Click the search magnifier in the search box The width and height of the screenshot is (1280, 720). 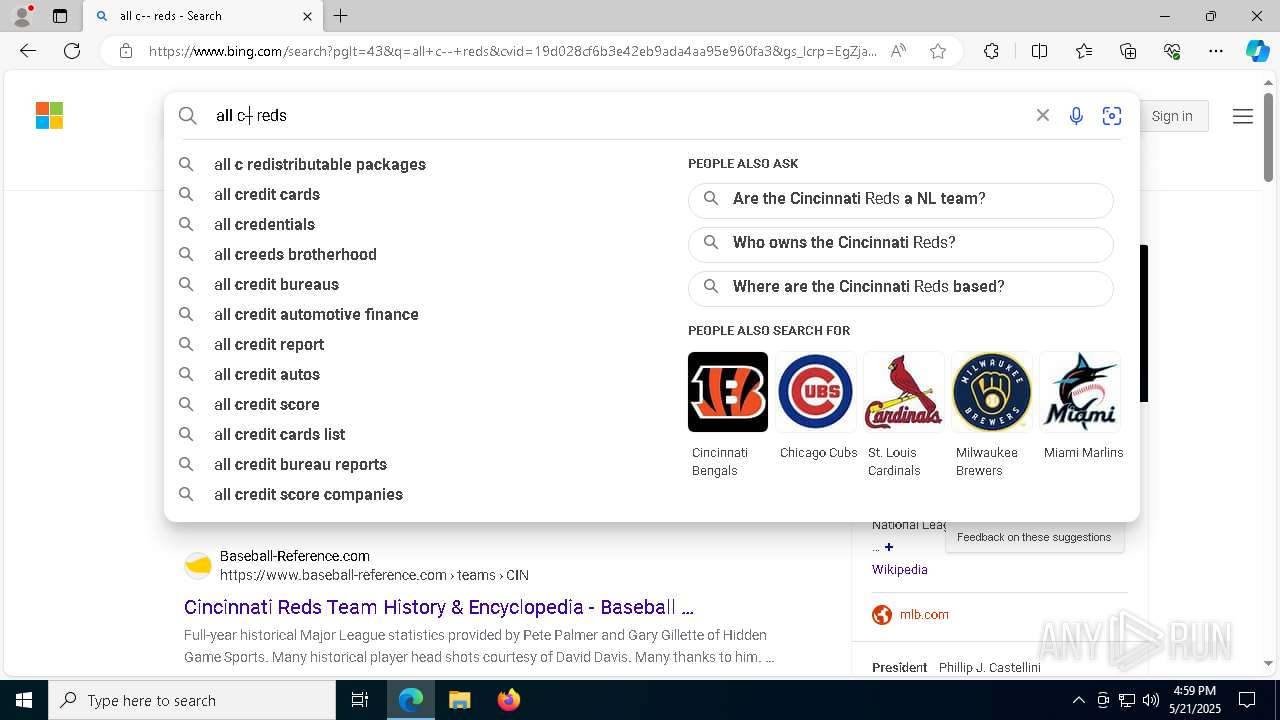(188, 116)
